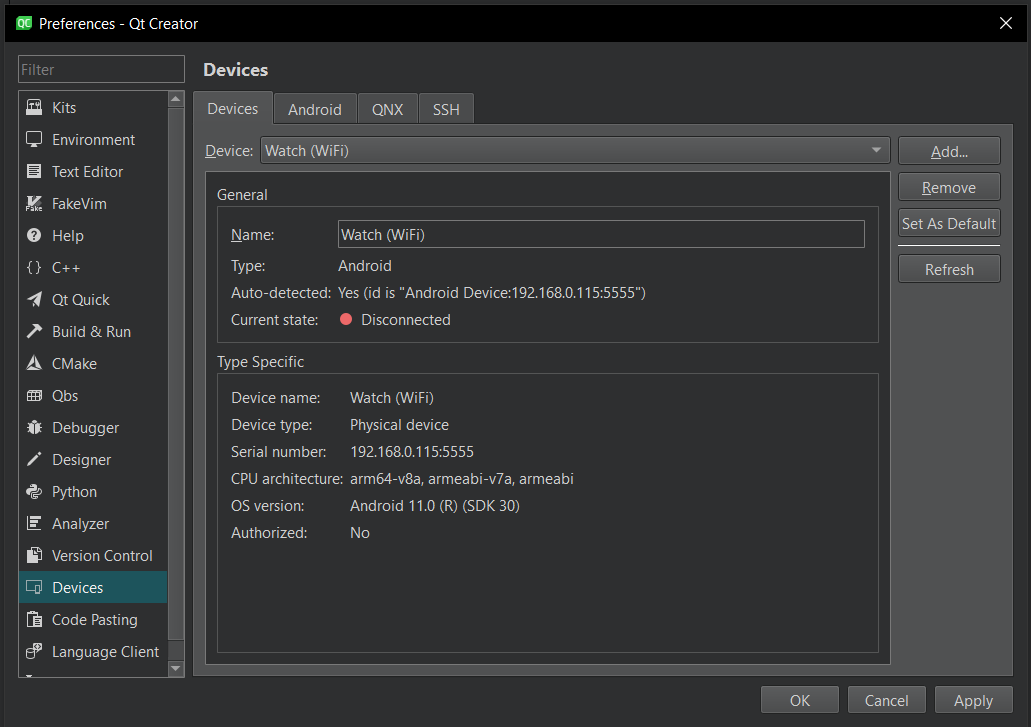1031x727 pixels.
Task: Open the Qbs category icon
Action: [x=34, y=396]
